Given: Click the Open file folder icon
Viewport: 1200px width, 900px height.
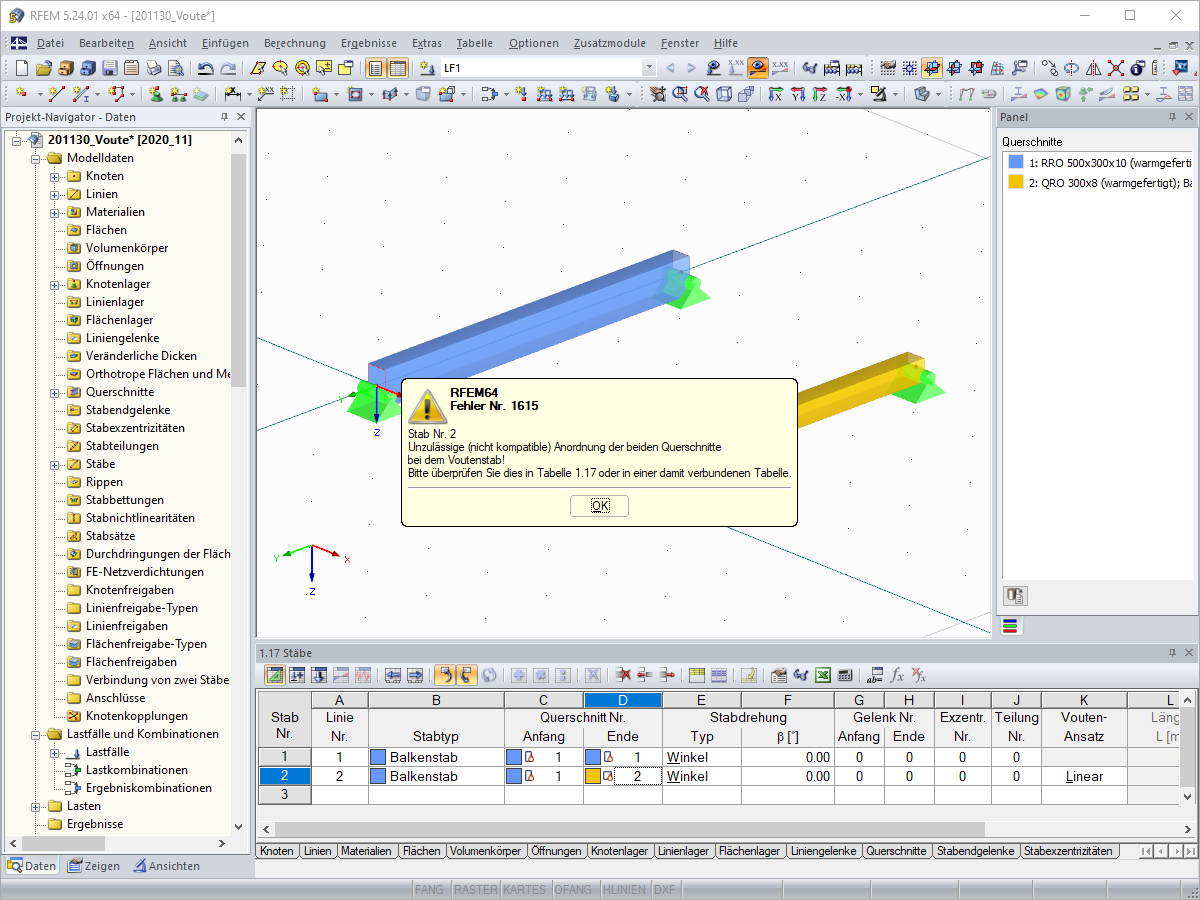Looking at the screenshot, I should [43, 68].
